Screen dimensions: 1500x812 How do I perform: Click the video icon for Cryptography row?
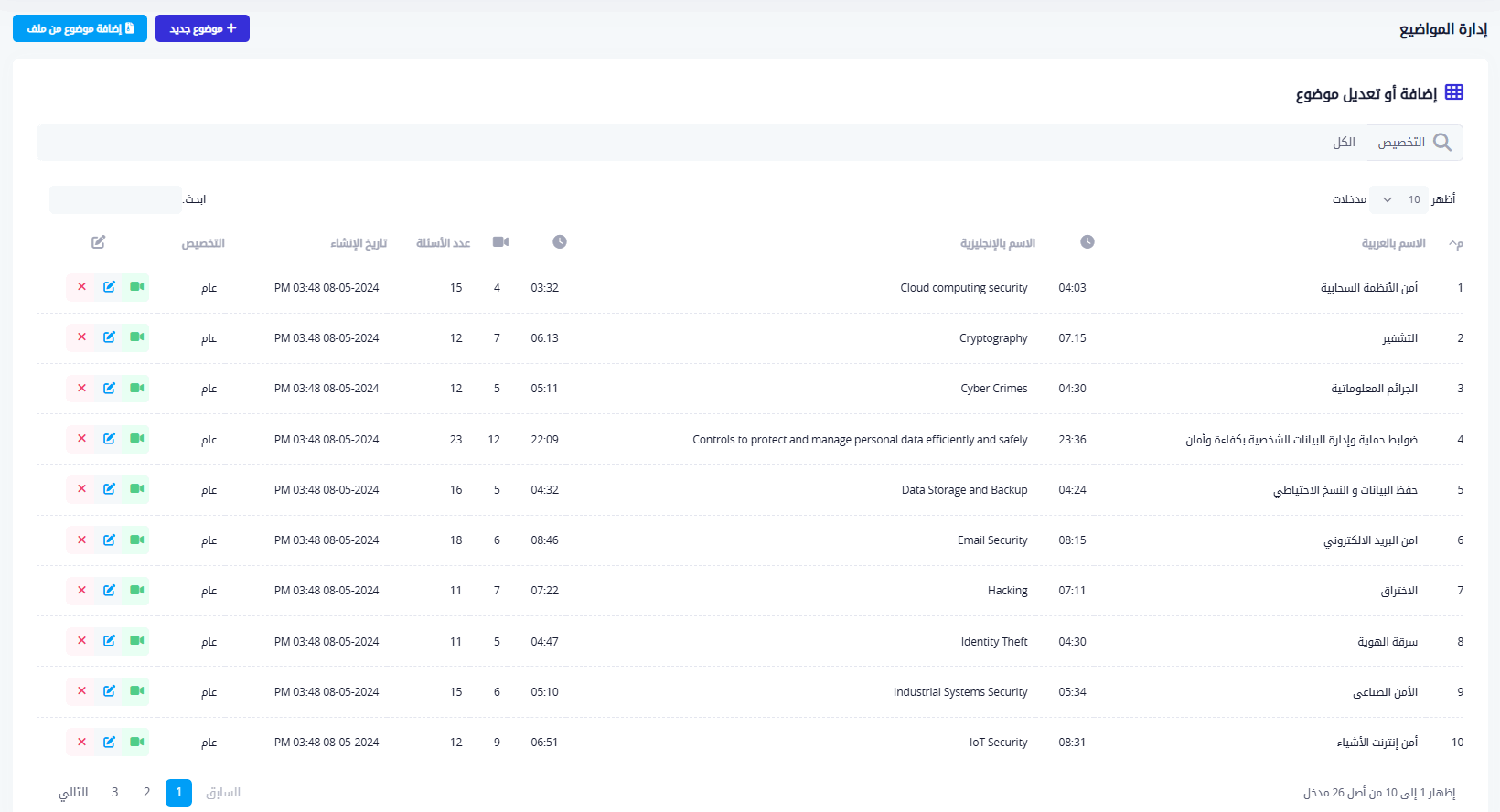[x=136, y=337]
